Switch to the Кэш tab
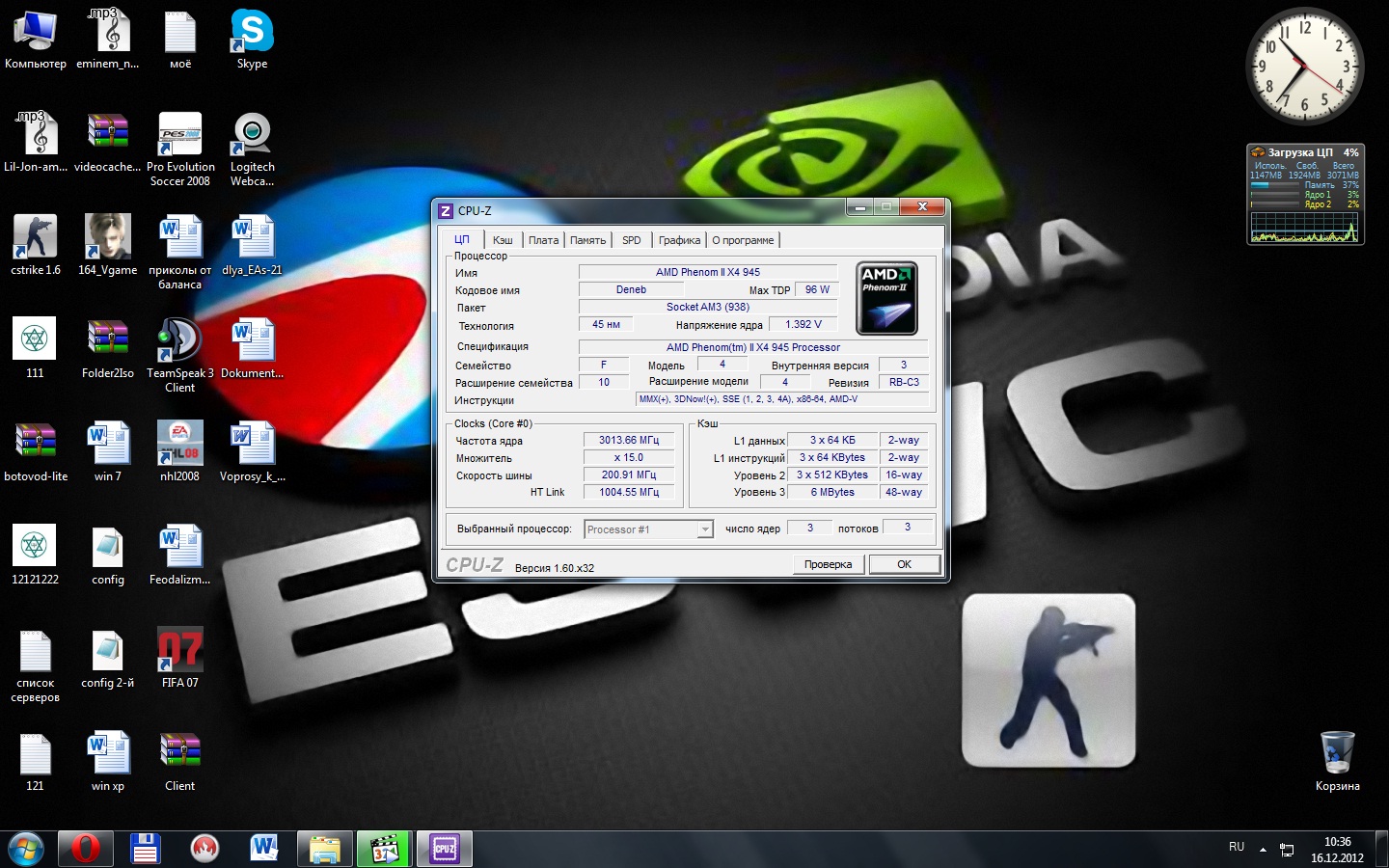The height and width of the screenshot is (868, 1389). [503, 240]
